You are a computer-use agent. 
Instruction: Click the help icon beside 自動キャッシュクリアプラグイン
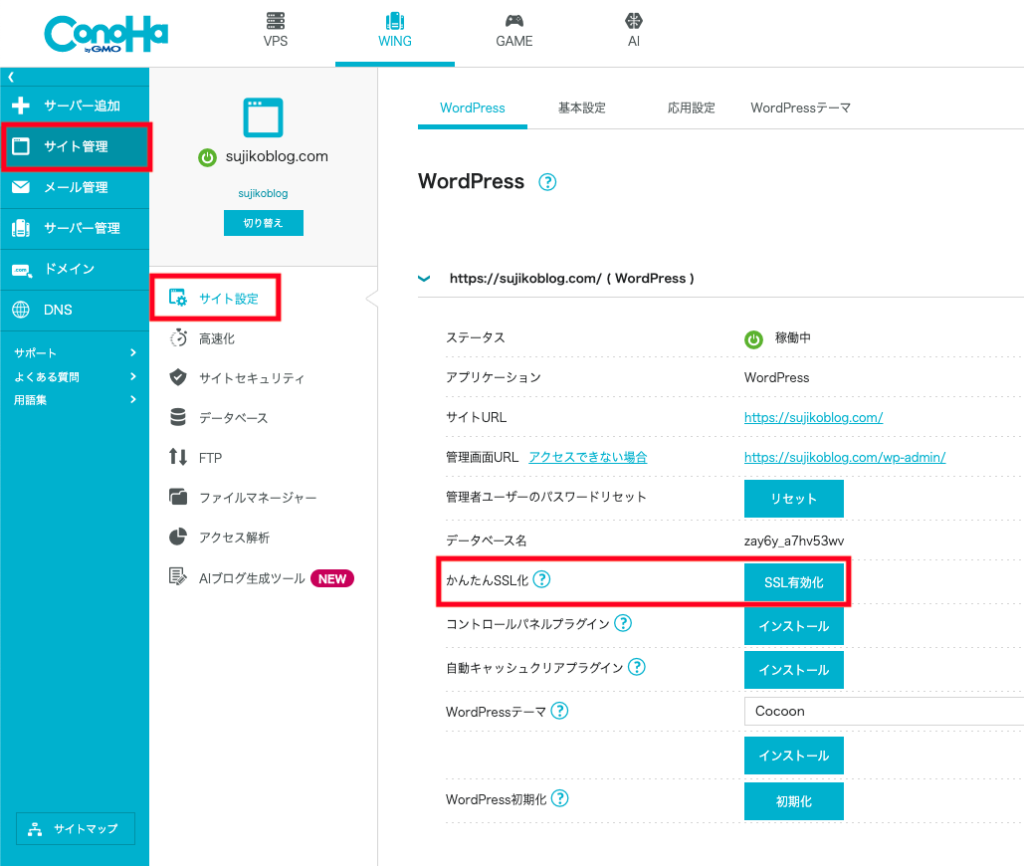pyautogui.click(x=636, y=667)
